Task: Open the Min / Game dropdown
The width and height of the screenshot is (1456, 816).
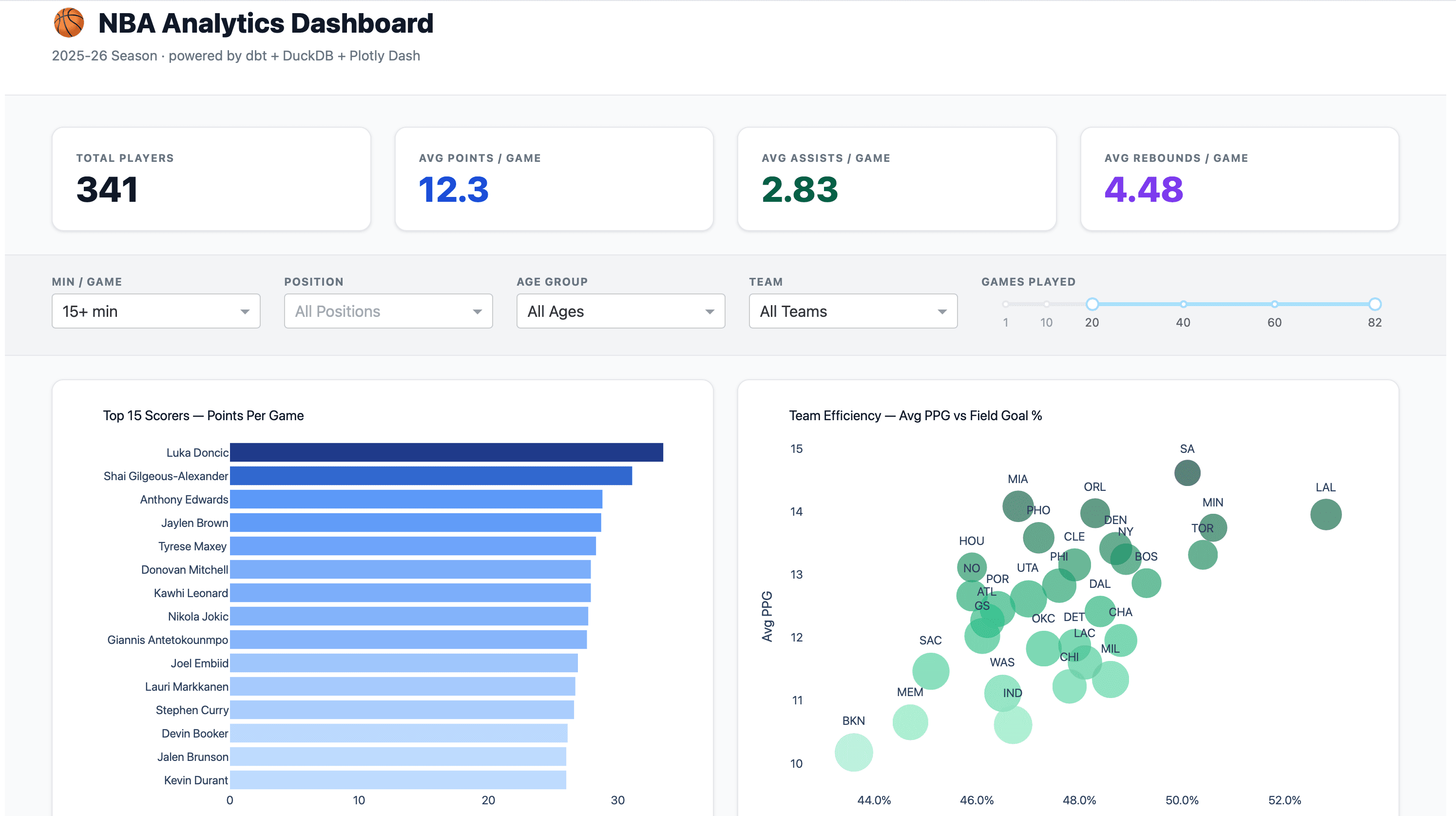Action: coord(156,311)
